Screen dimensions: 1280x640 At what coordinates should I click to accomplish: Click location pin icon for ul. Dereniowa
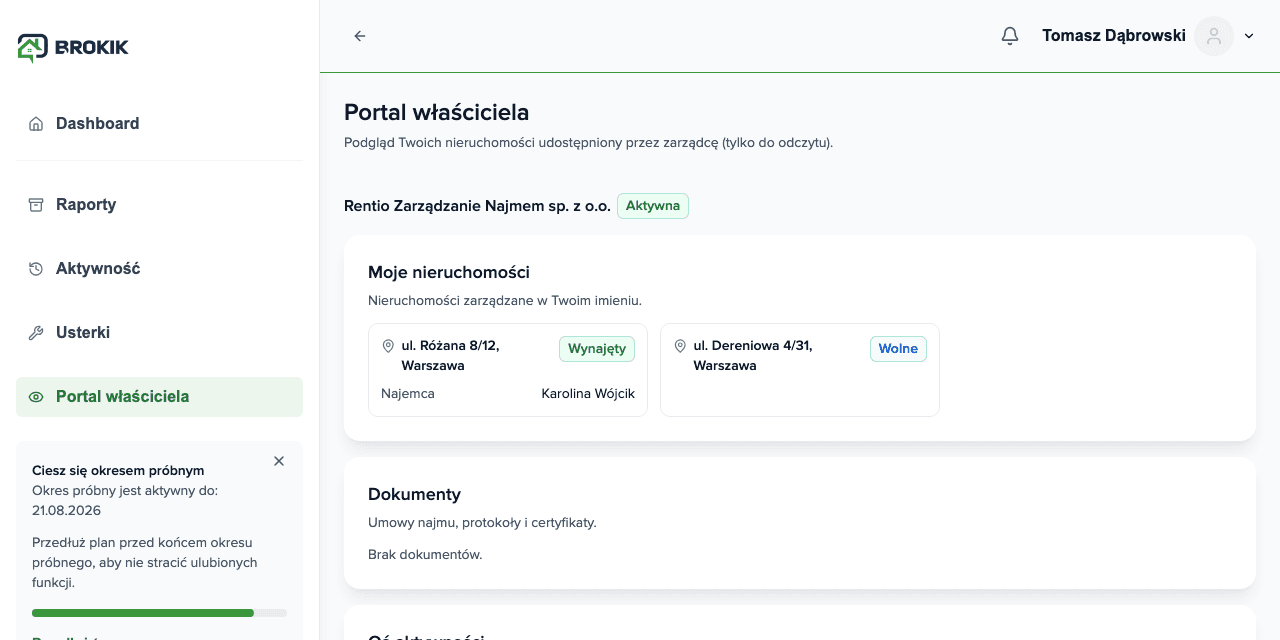(680, 346)
